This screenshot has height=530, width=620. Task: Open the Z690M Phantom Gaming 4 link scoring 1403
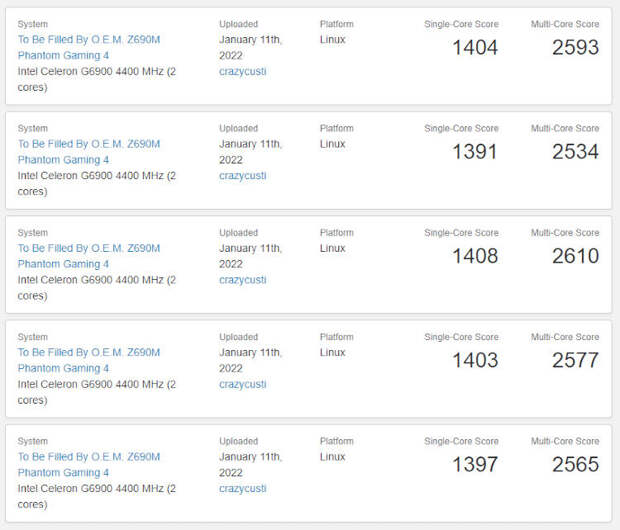tap(88, 360)
